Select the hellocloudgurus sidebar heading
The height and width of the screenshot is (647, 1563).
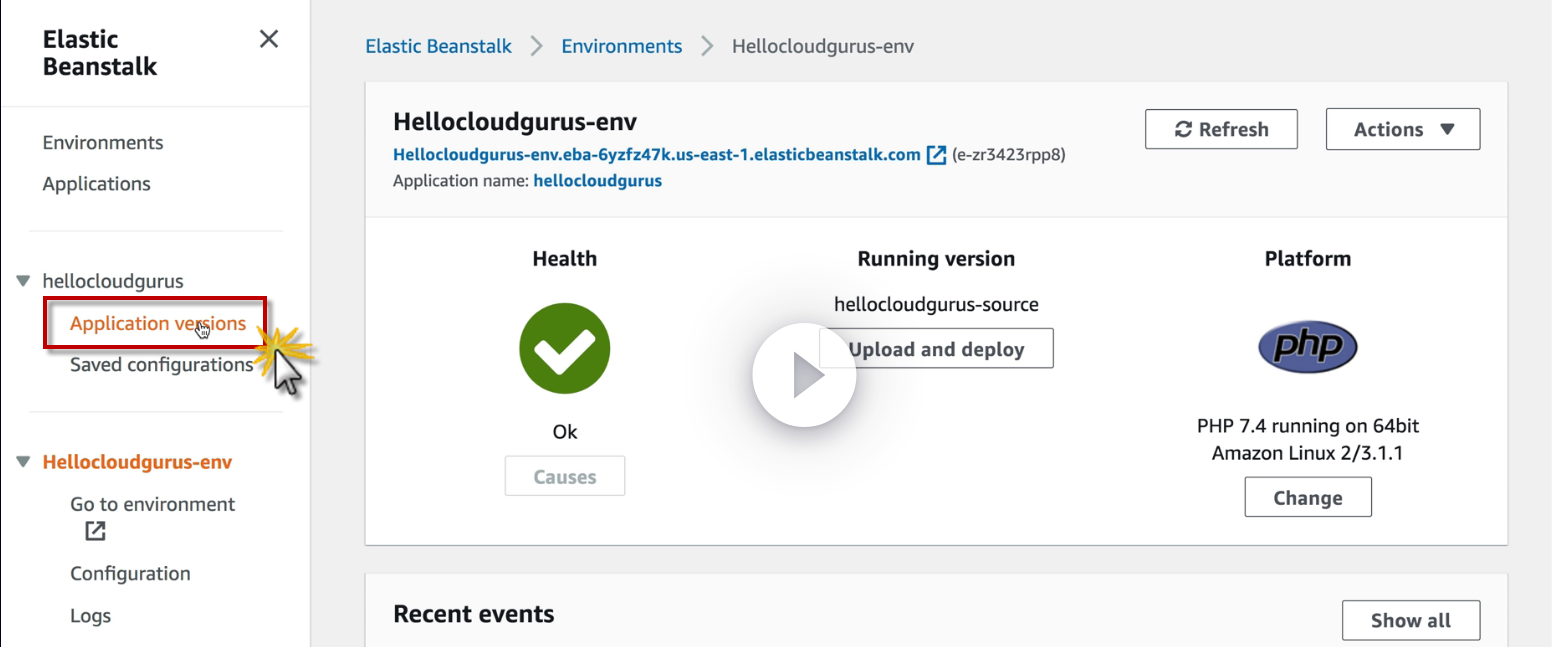(x=113, y=281)
